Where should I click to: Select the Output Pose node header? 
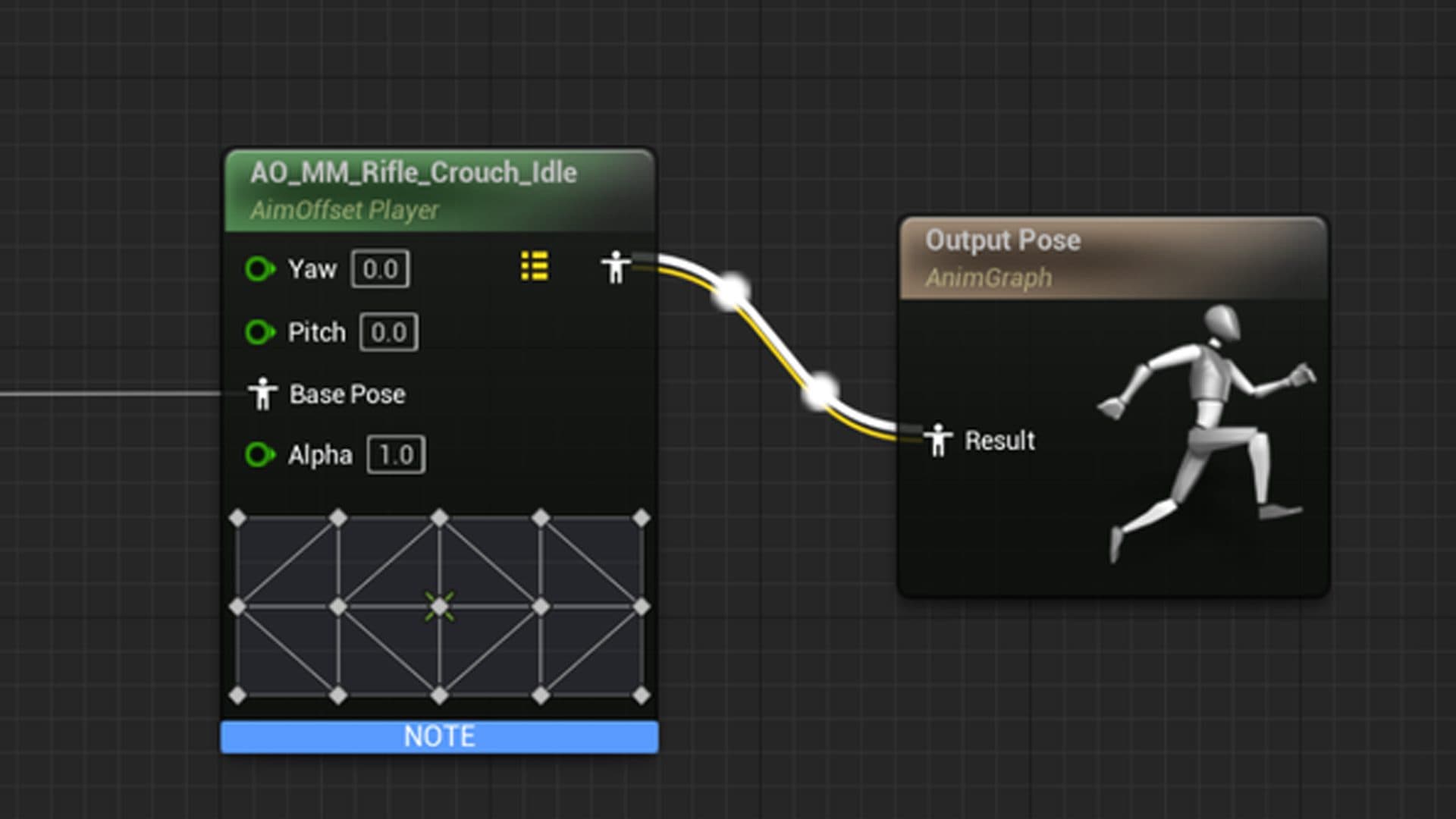coord(1113,258)
